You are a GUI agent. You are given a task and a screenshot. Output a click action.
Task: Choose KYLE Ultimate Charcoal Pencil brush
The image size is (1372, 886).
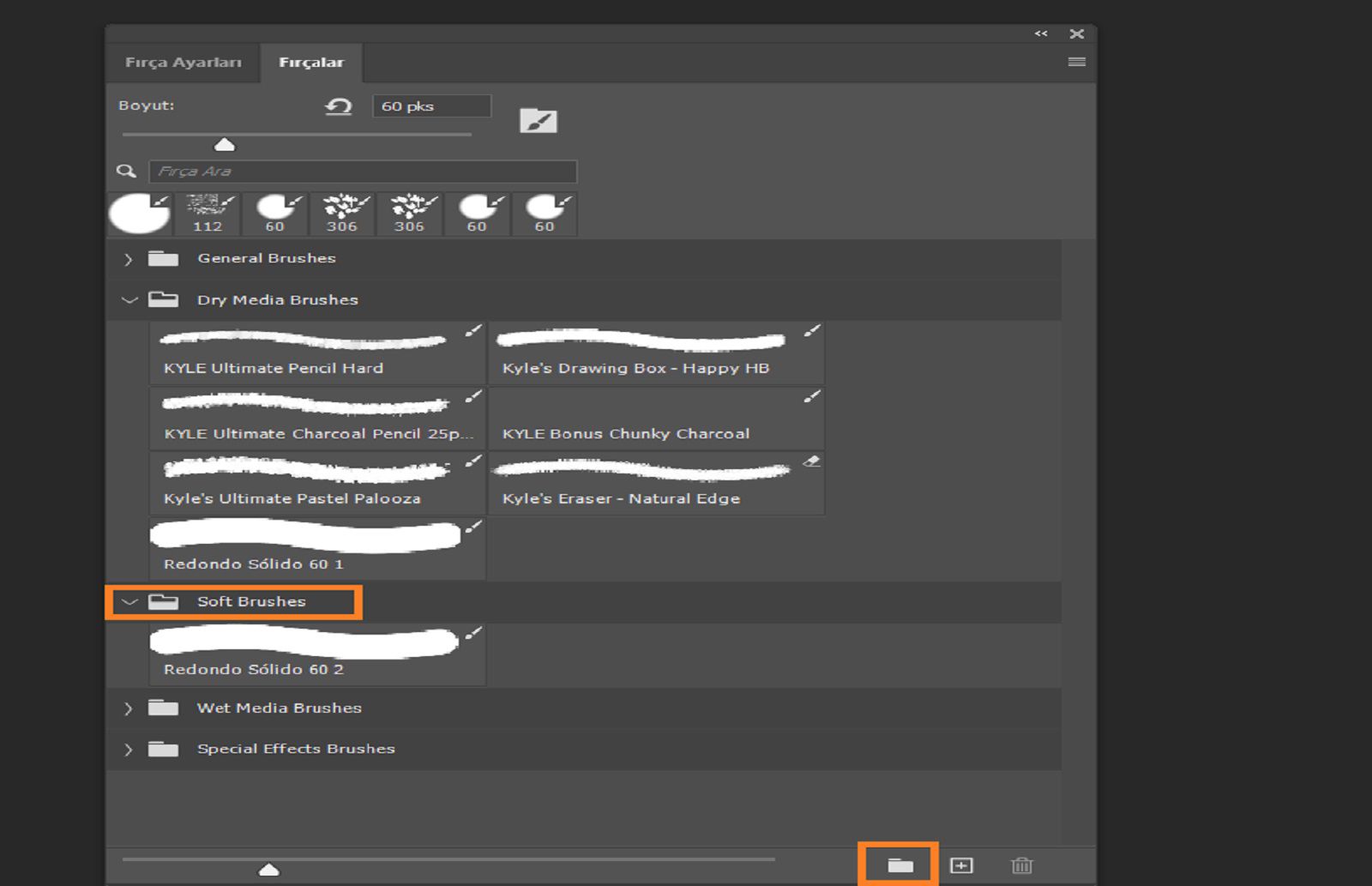click(x=317, y=418)
